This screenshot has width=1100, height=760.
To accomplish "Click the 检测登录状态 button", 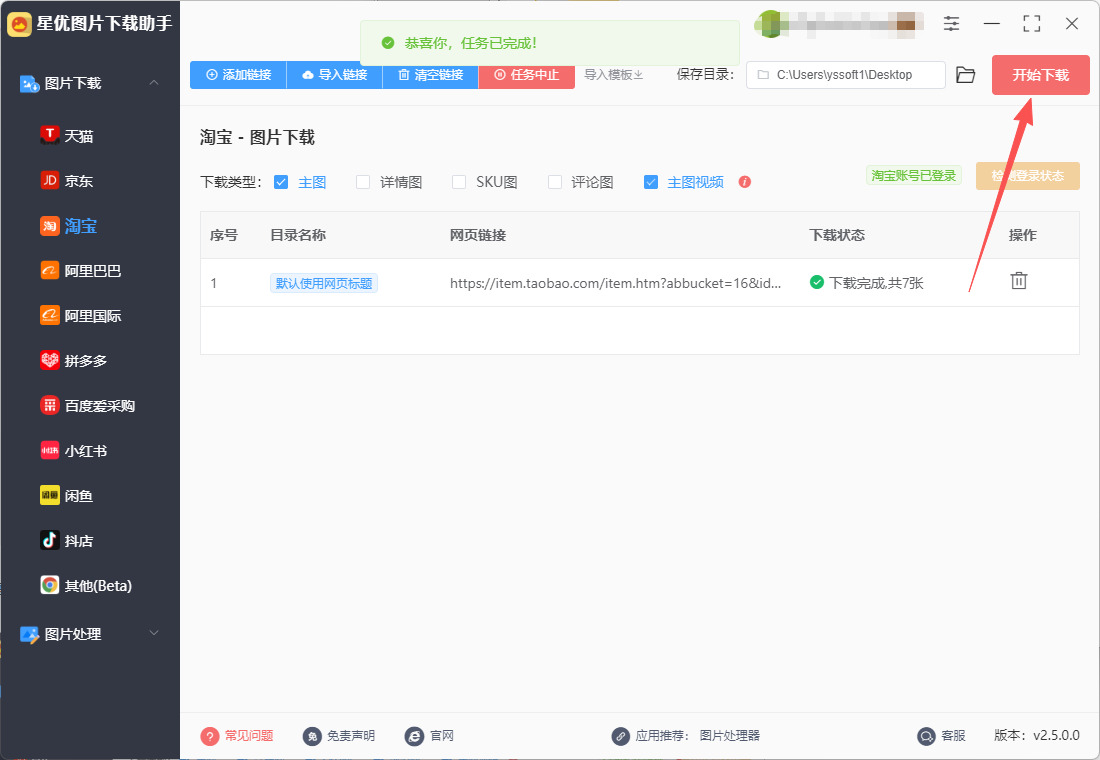I will (1028, 175).
